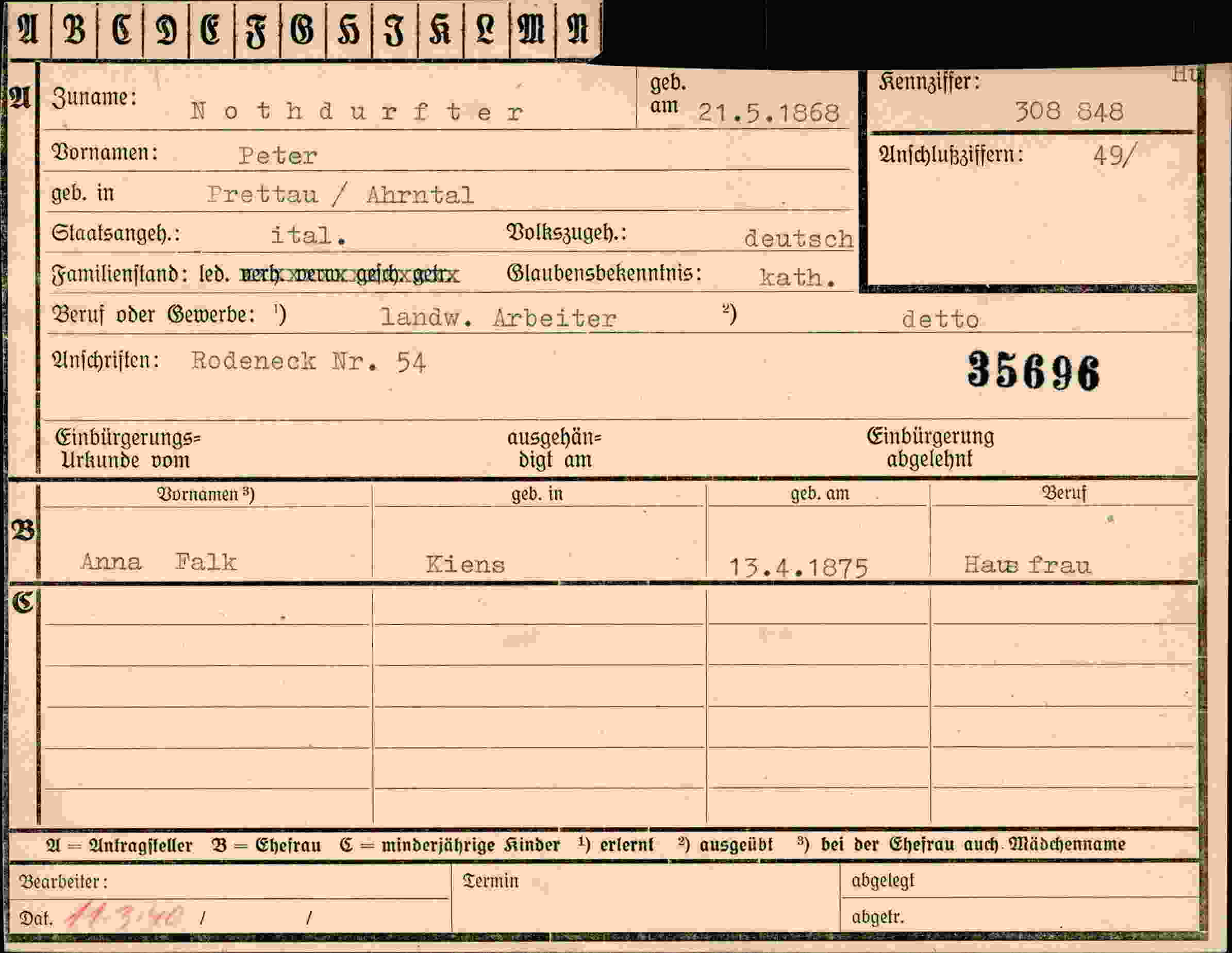Click religion value kath.
The image size is (1232, 953).
point(797,277)
